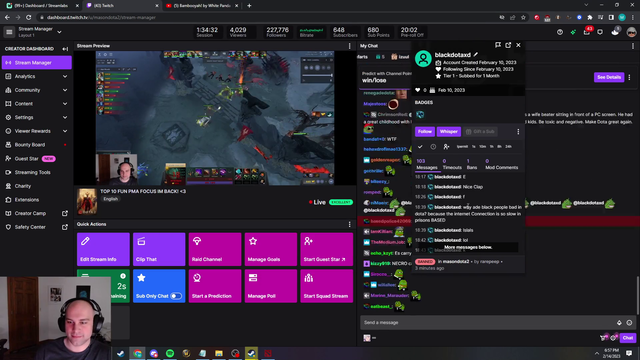Open notifications inbox with red badge

[587, 32]
